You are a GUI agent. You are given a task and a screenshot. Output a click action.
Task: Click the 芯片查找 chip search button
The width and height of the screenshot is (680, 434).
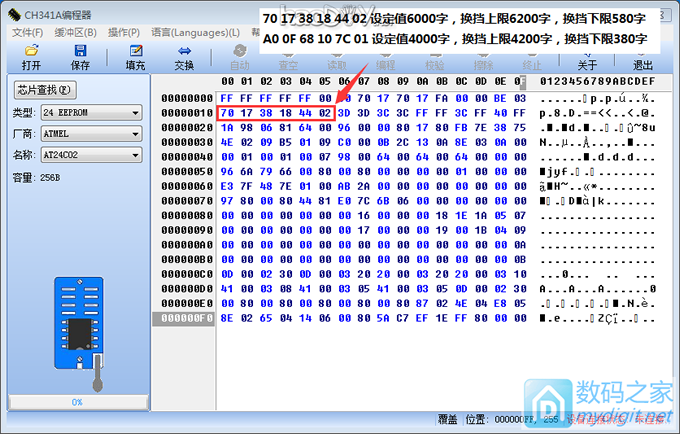[44, 90]
